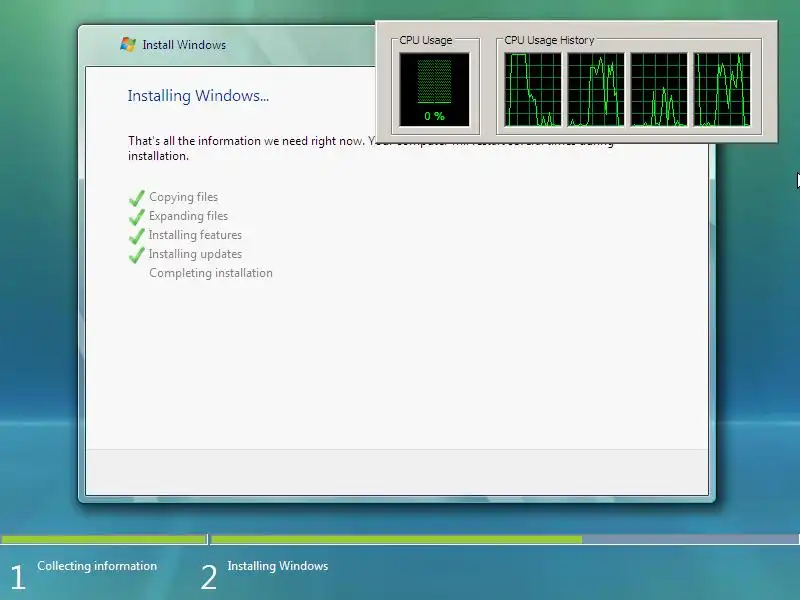Select the fourth CPU Usage History graph
The image size is (800, 600).
coord(722,89)
